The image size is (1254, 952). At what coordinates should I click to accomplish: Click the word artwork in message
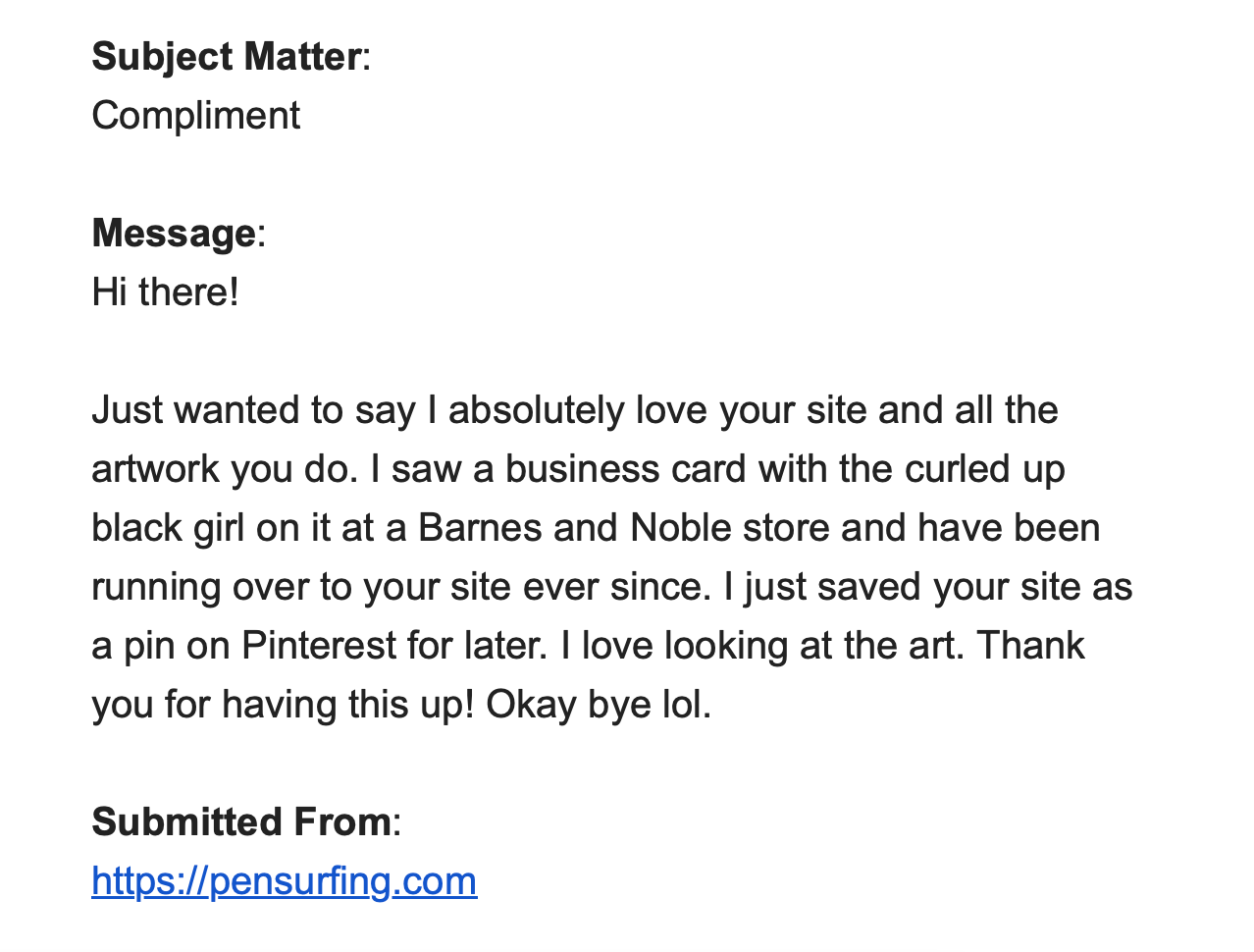156,468
